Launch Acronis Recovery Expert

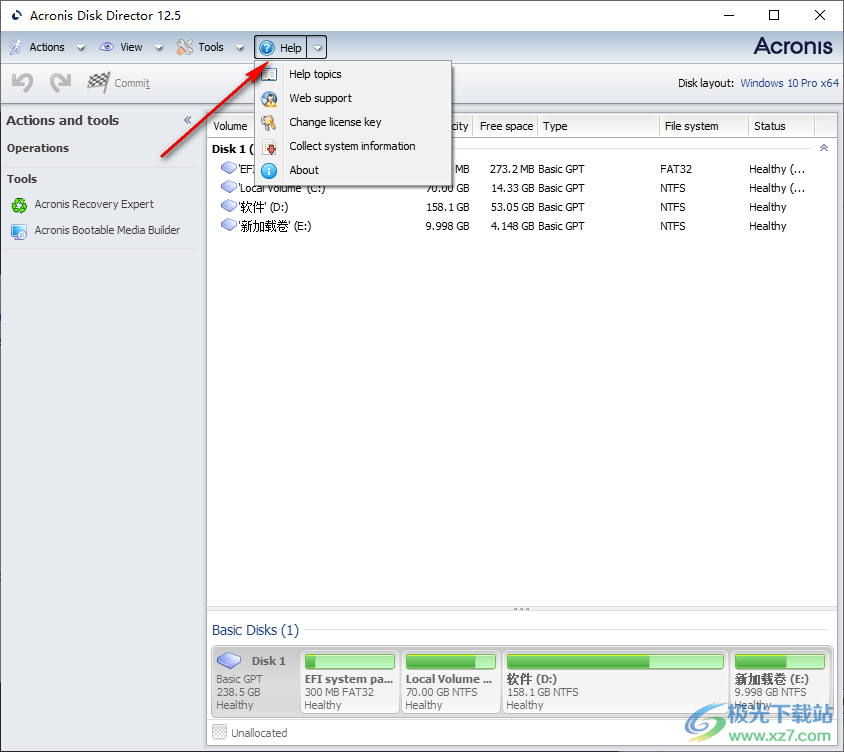tap(94, 205)
